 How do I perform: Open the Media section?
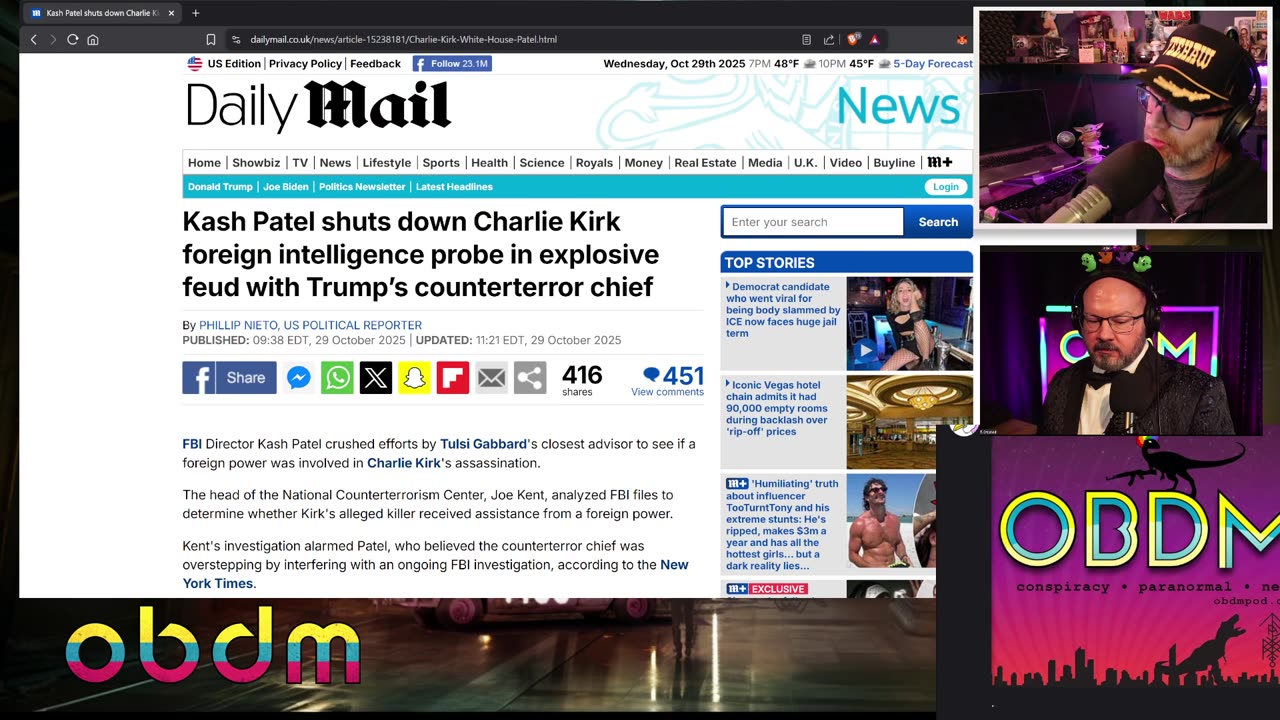765,163
